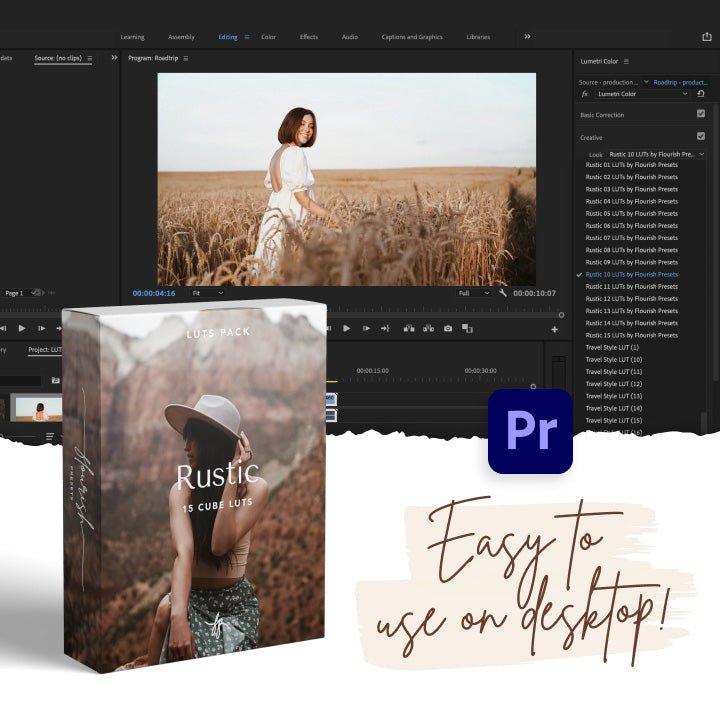The image size is (720, 720).
Task: Toggle the Creative section checkbox
Action: [x=700, y=136]
